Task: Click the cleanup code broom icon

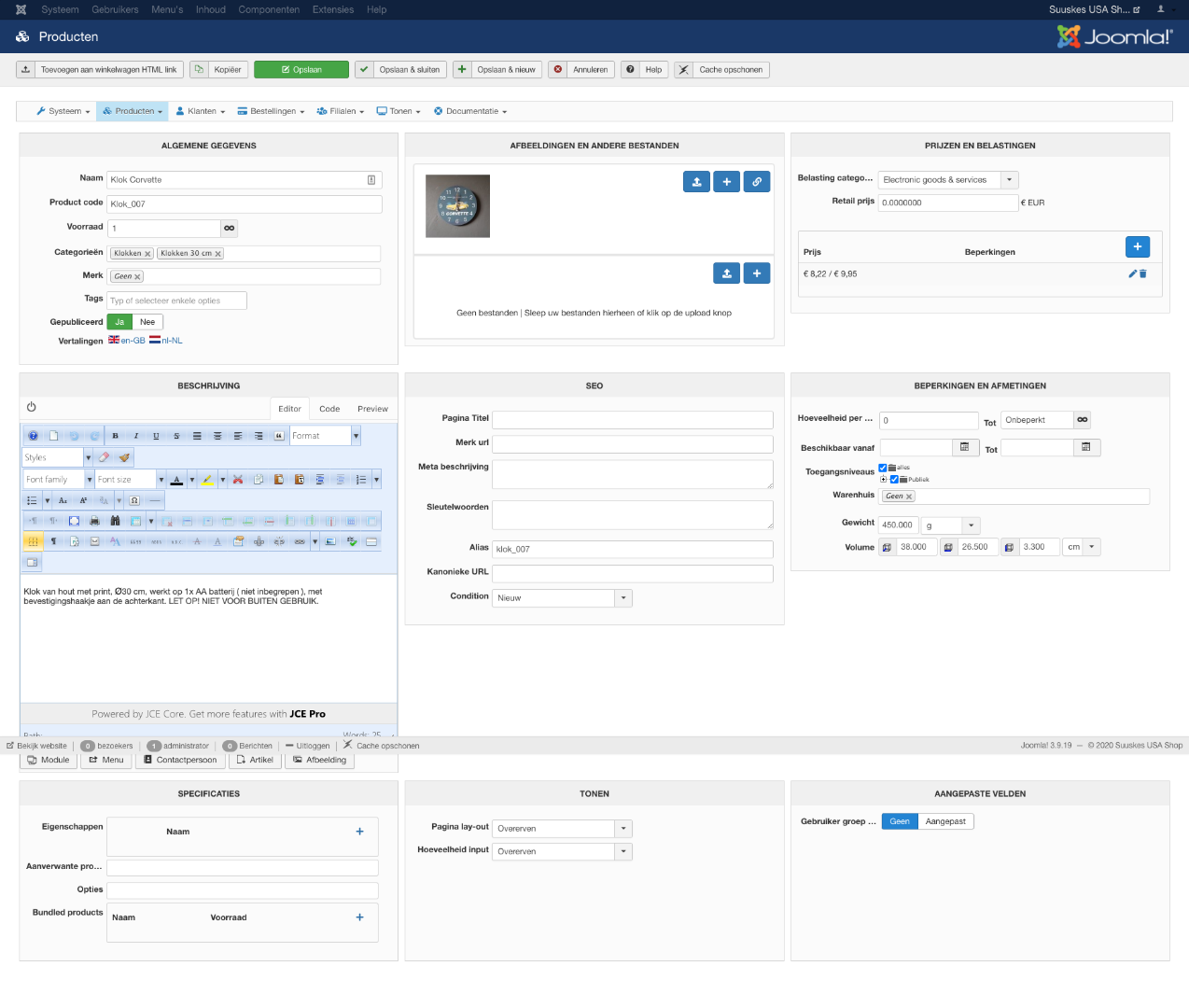Action: [124, 457]
